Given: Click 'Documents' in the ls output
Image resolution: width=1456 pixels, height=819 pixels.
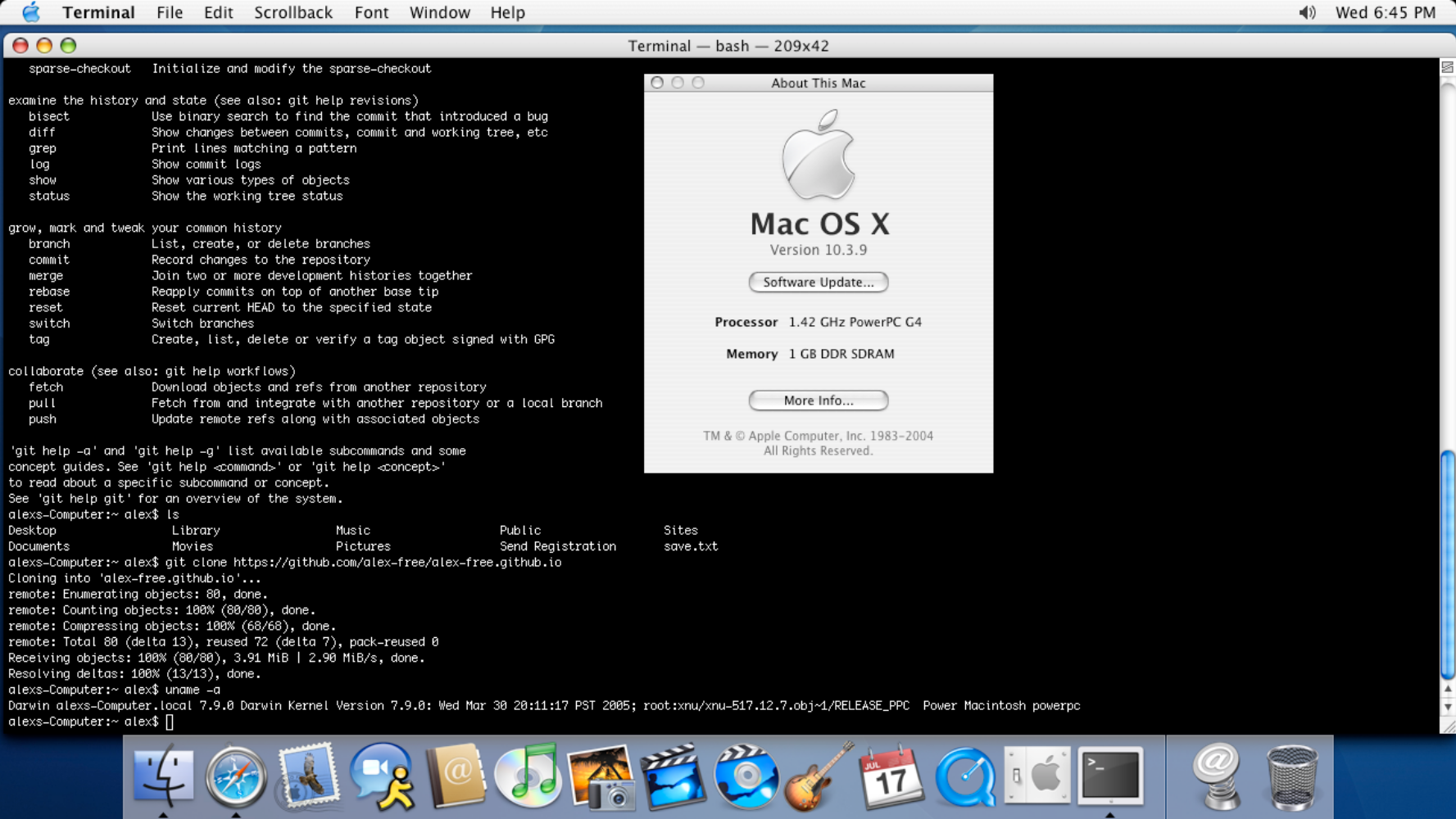Looking at the screenshot, I should tap(39, 546).
